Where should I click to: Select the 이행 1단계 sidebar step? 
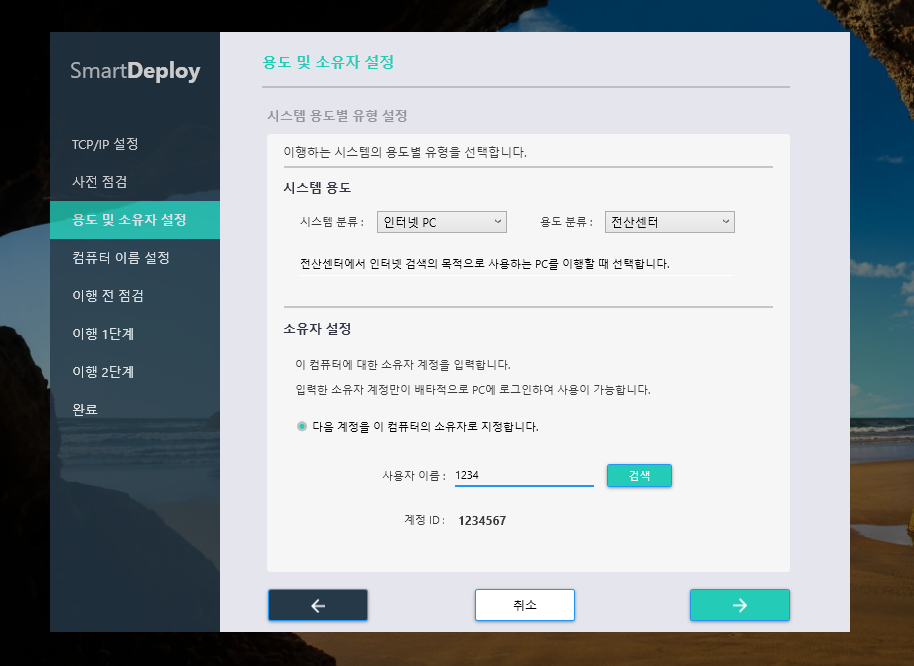coord(135,333)
